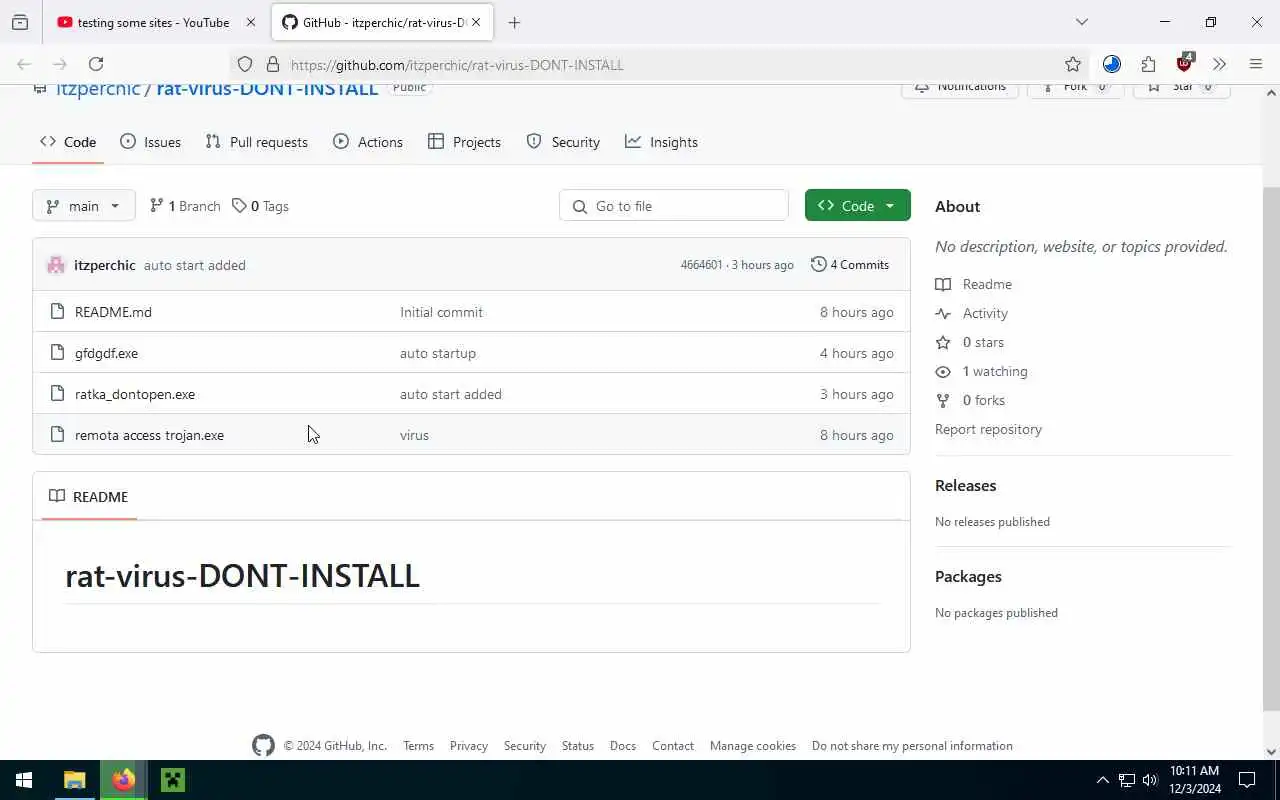Close the GitHub tab
The image size is (1280, 800).
tap(476, 22)
